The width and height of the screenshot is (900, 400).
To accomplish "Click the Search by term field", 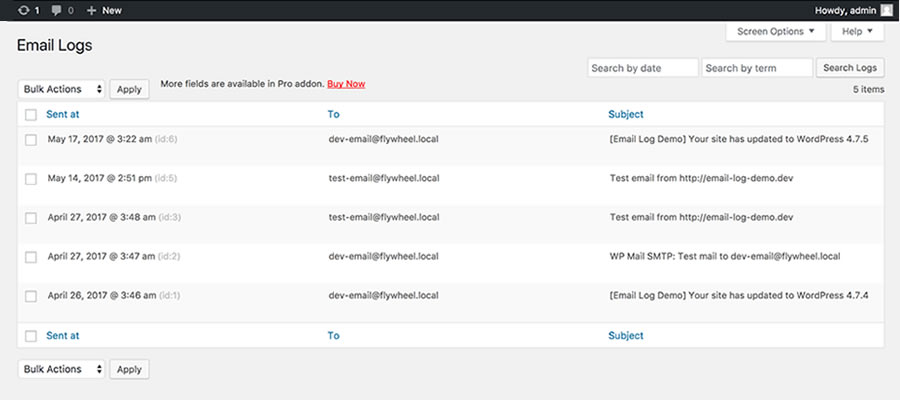I will (756, 68).
